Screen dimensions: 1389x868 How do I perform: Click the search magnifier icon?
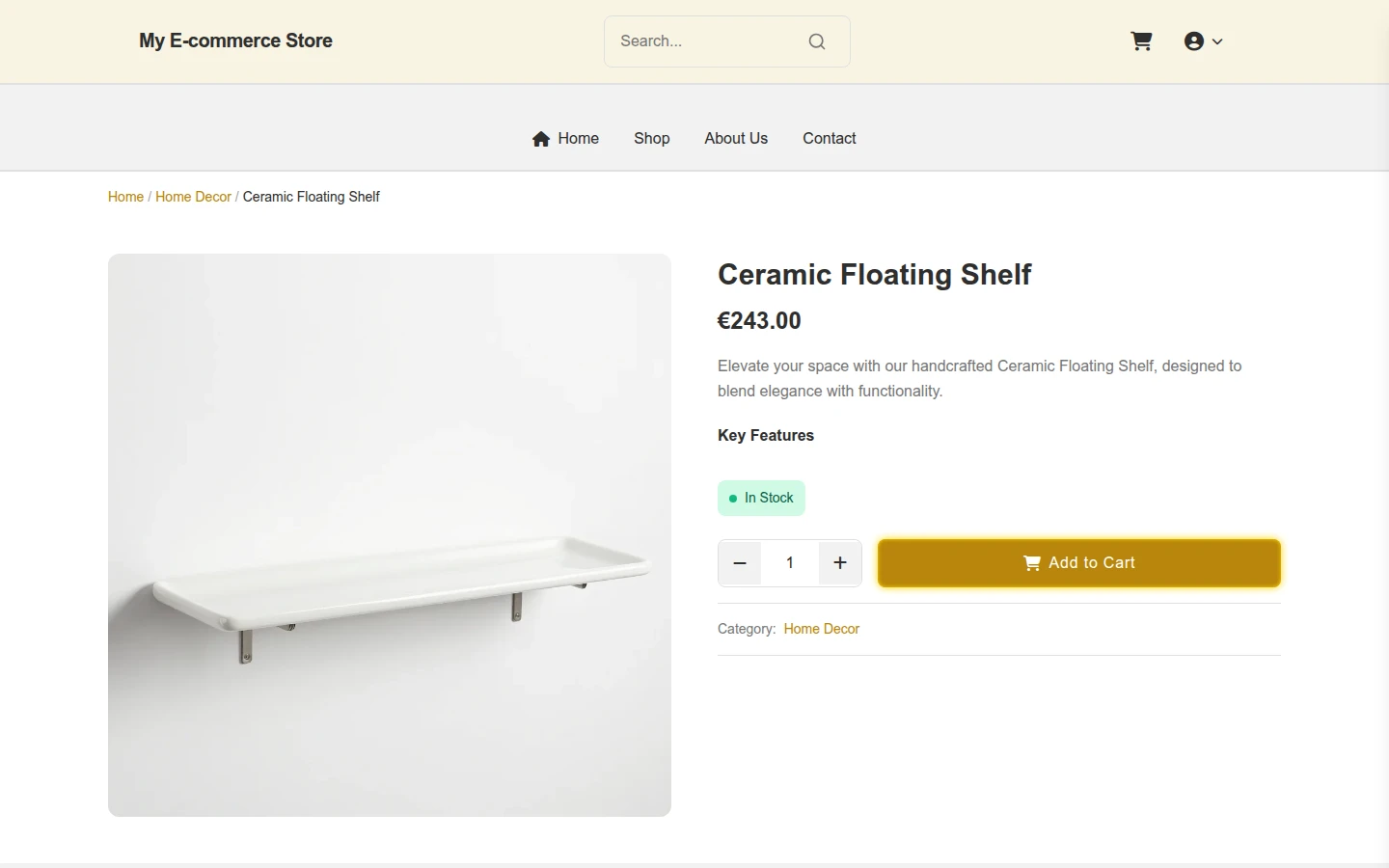coord(817,41)
